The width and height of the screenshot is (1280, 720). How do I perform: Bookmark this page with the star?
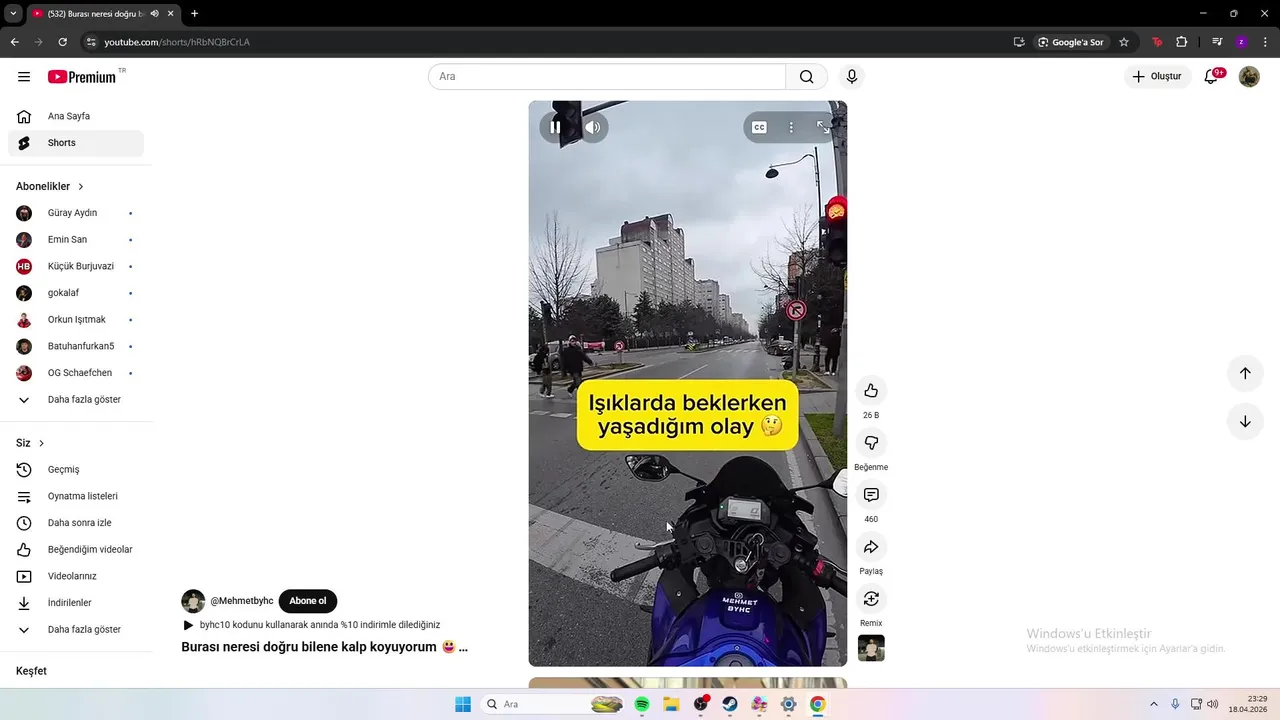pyautogui.click(x=1124, y=42)
